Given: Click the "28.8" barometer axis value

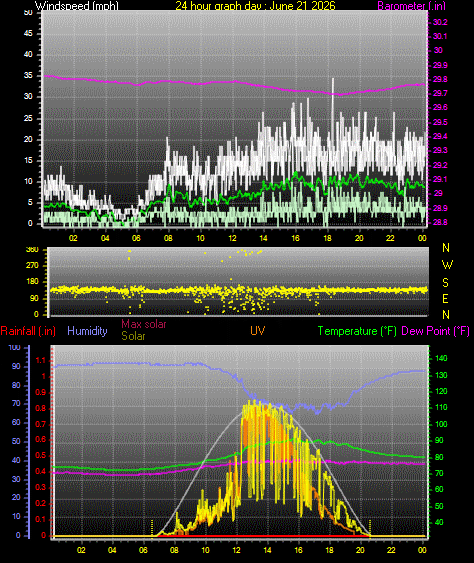Looking at the screenshot, I should [440, 222].
